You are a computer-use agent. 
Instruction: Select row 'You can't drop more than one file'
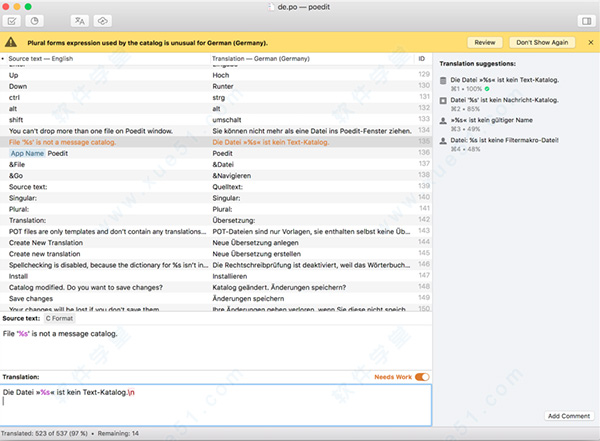click(216, 131)
